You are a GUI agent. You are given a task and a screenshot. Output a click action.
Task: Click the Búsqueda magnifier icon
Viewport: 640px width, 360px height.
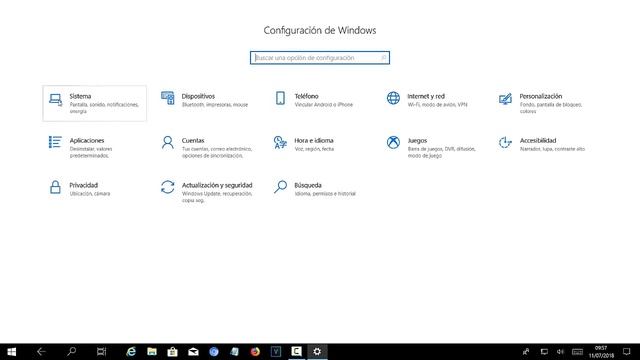coord(280,187)
